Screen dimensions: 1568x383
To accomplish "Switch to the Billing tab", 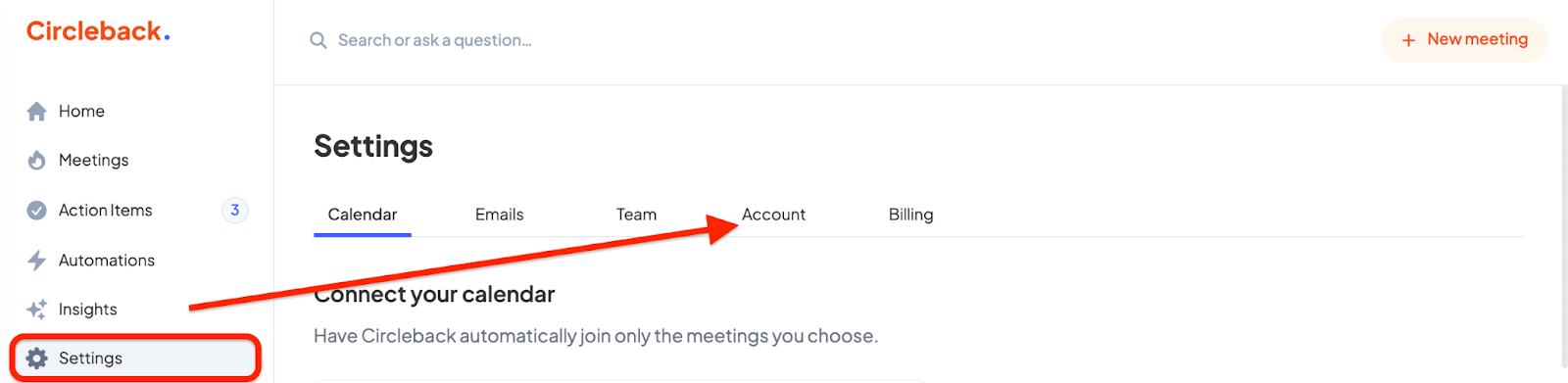I will pos(910,215).
